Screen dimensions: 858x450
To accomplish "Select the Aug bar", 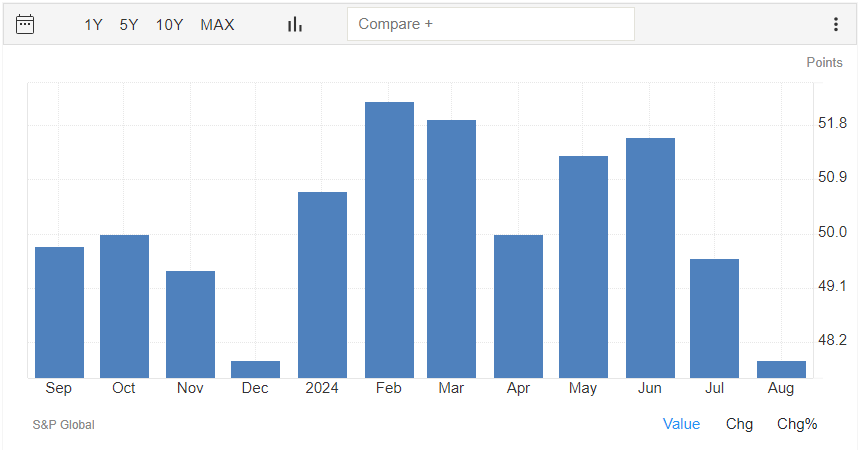I will coord(781,370).
